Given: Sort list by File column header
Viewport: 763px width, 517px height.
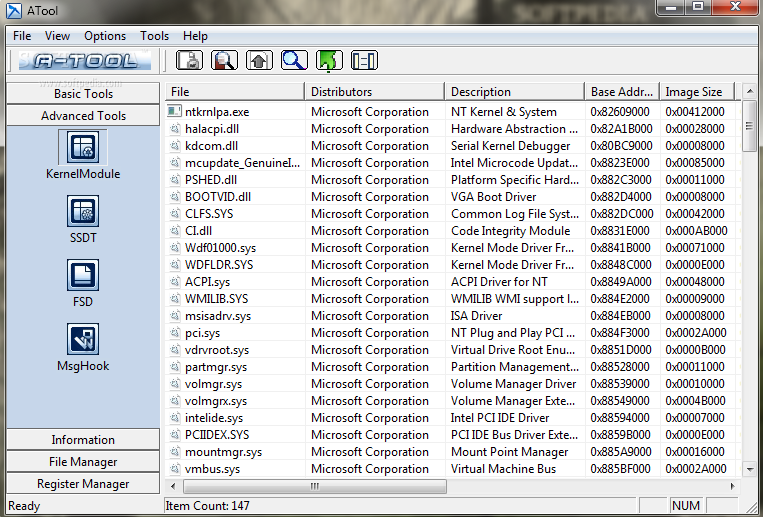Looking at the screenshot, I should coord(235,92).
